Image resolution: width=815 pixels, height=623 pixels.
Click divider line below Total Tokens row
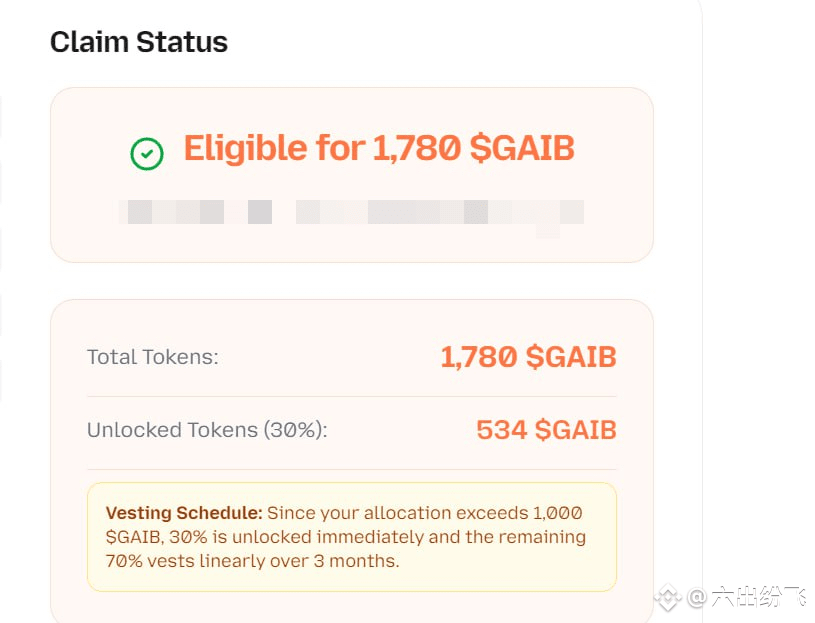[352, 396]
